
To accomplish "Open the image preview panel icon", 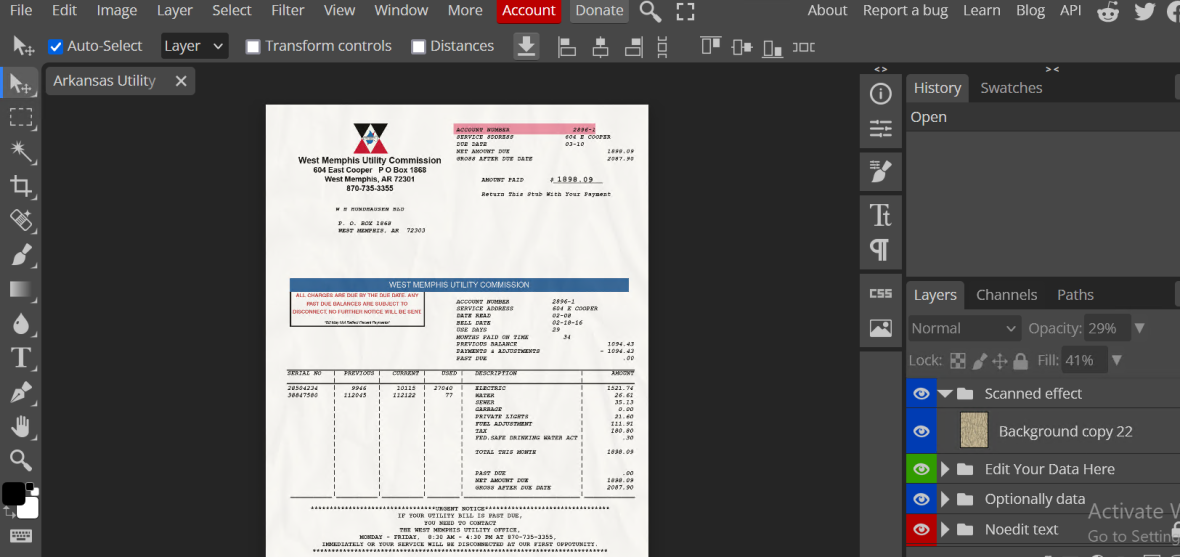I will pyautogui.click(x=880, y=328).
